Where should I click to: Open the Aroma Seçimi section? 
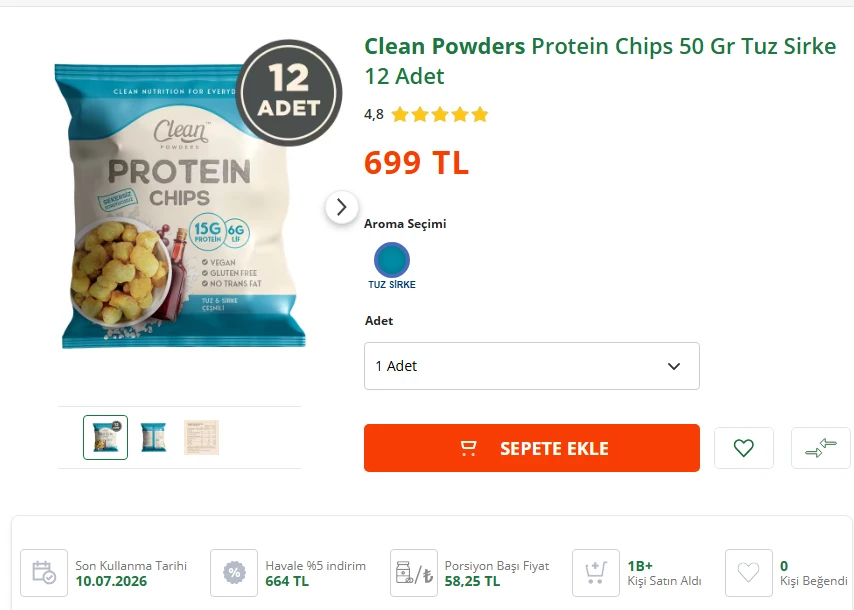[406, 223]
